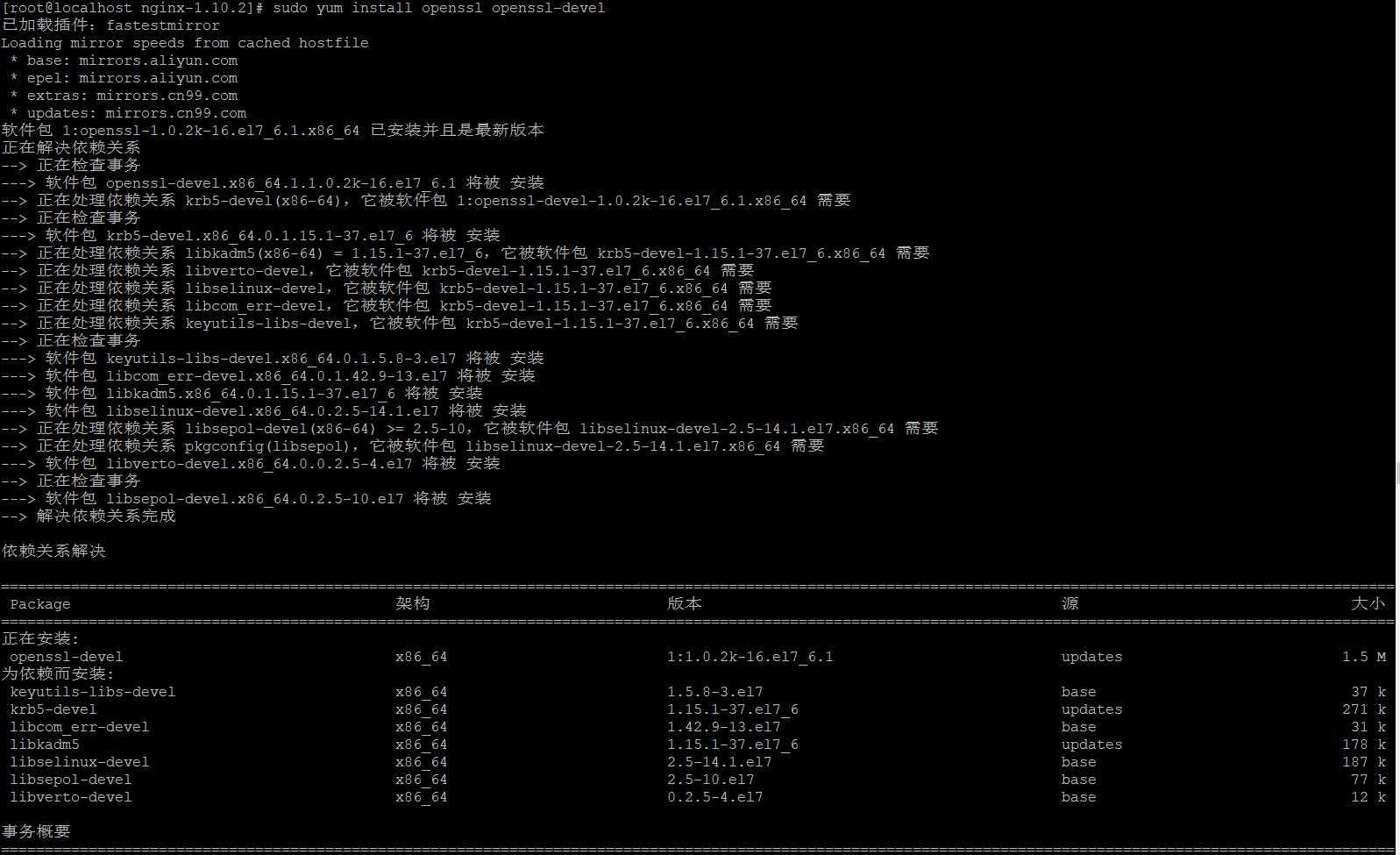This screenshot has width=1400, height=855.
Task: Click the '事务概要' heading
Action: 36,831
